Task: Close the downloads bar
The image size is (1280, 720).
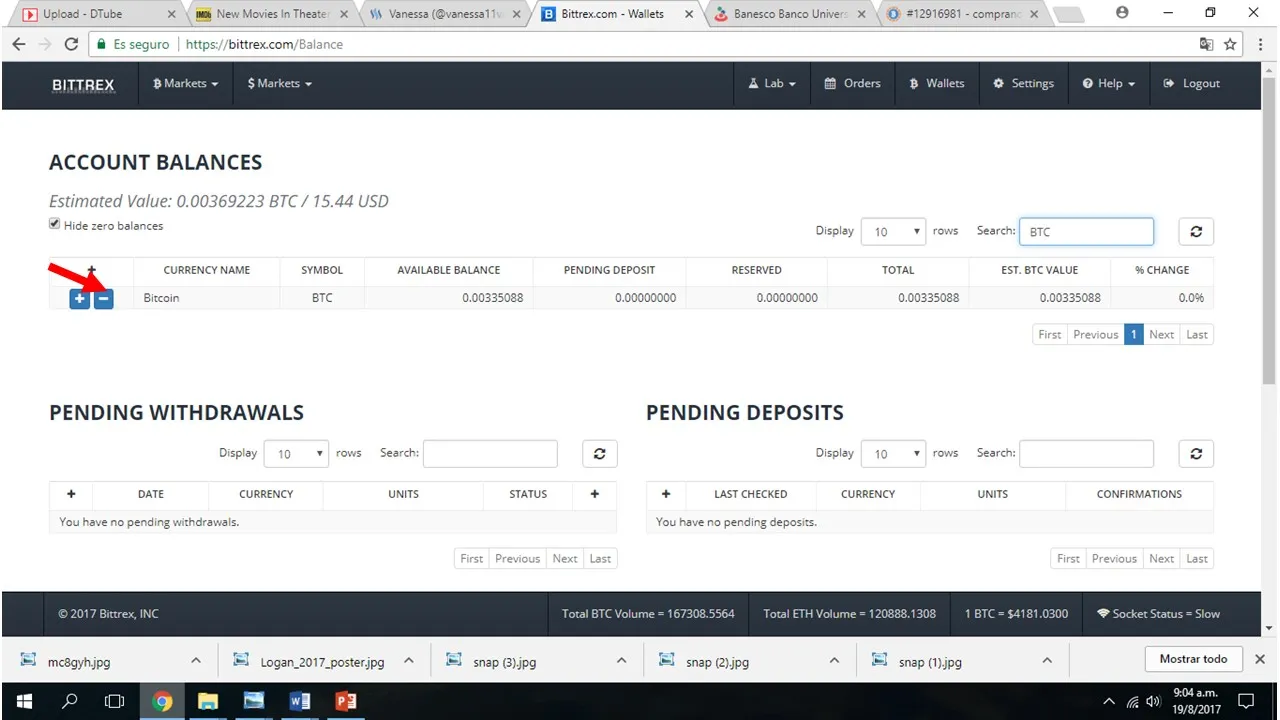Action: [x=1260, y=659]
